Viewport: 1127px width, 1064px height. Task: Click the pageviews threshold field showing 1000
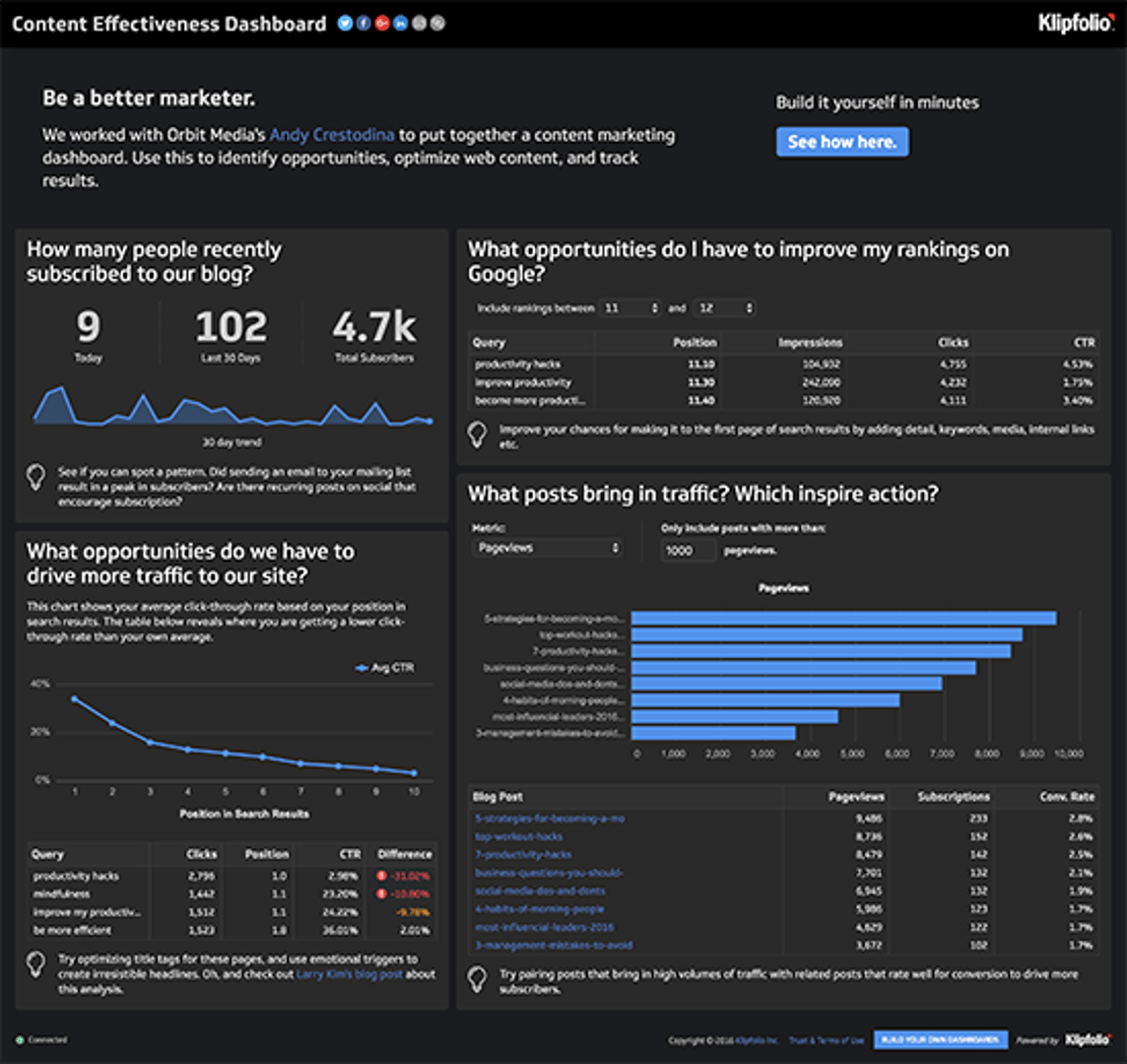tap(688, 551)
